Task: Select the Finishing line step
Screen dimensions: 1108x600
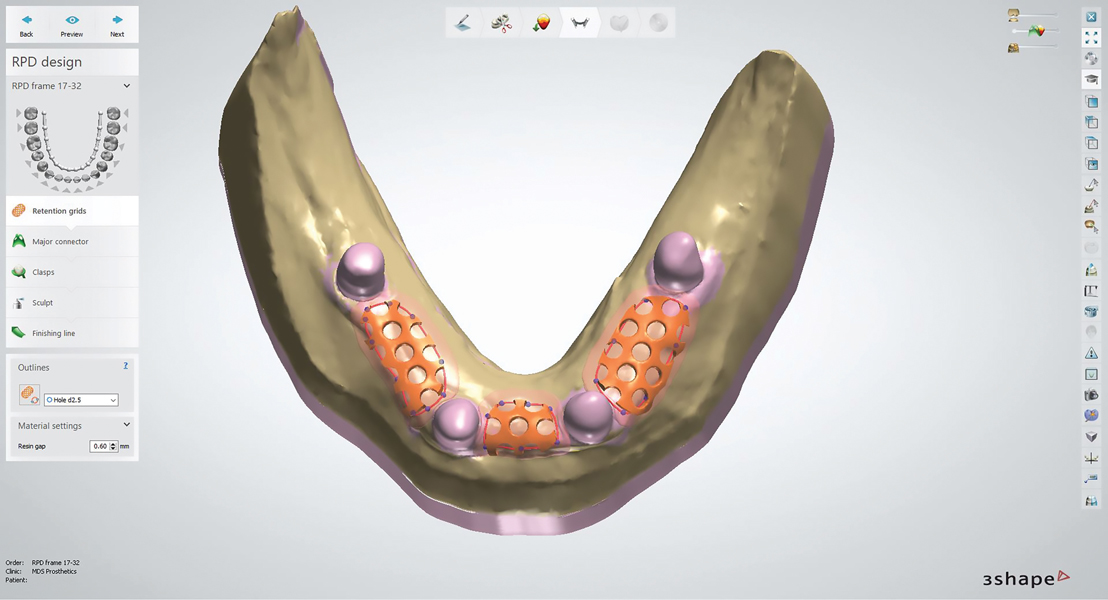Action: click(x=55, y=333)
